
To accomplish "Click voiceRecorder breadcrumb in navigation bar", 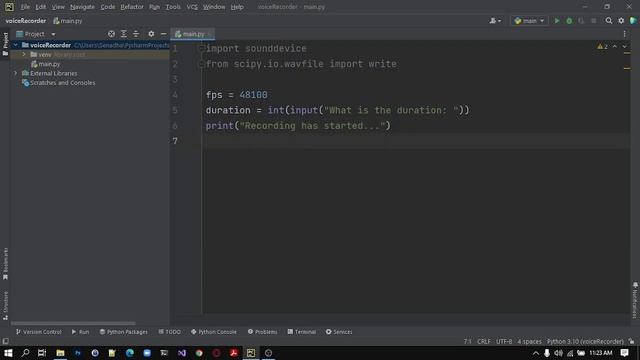I will pyautogui.click(x=26, y=21).
